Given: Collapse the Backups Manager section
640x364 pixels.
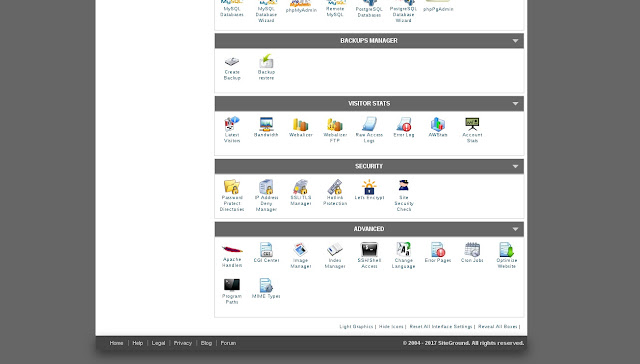Looking at the screenshot, I should (x=516, y=41).
